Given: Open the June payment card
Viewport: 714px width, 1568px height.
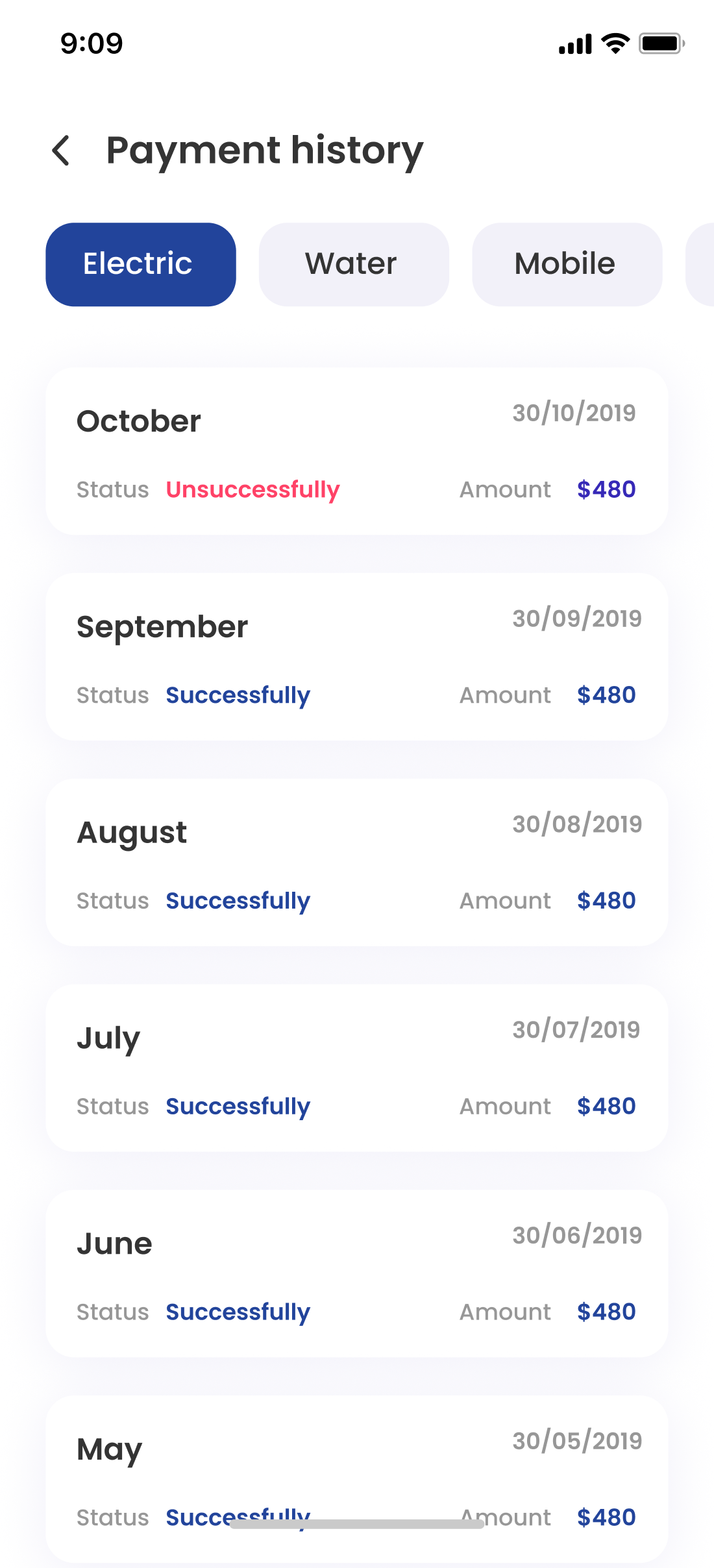Looking at the screenshot, I should [x=356, y=1273].
